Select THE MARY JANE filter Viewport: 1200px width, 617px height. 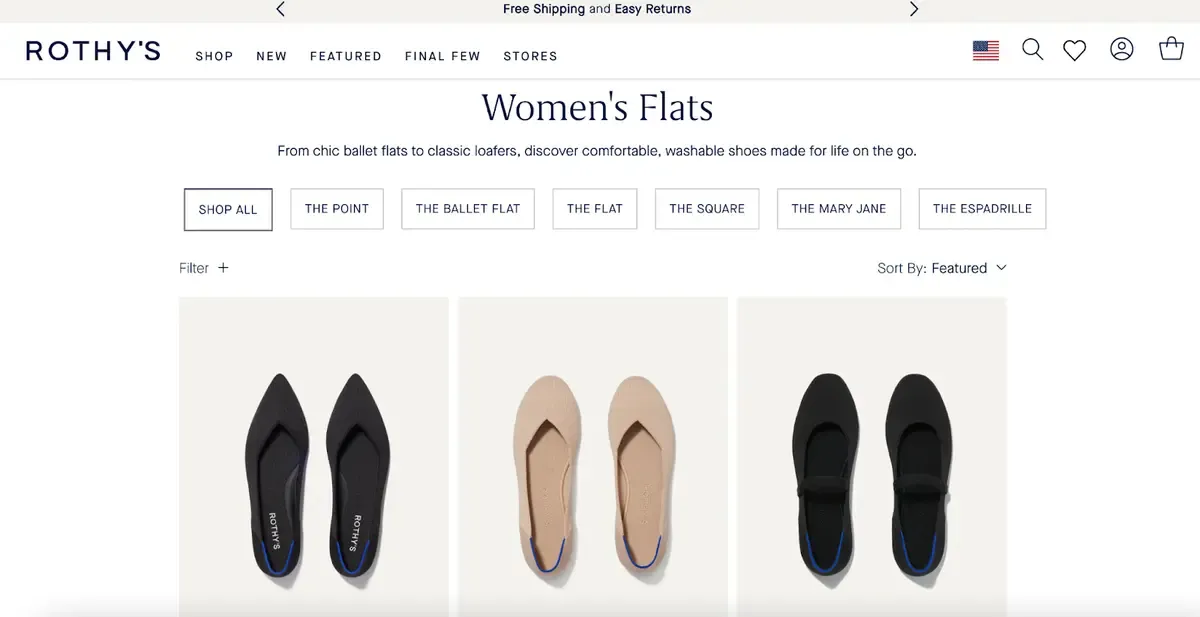[839, 209]
